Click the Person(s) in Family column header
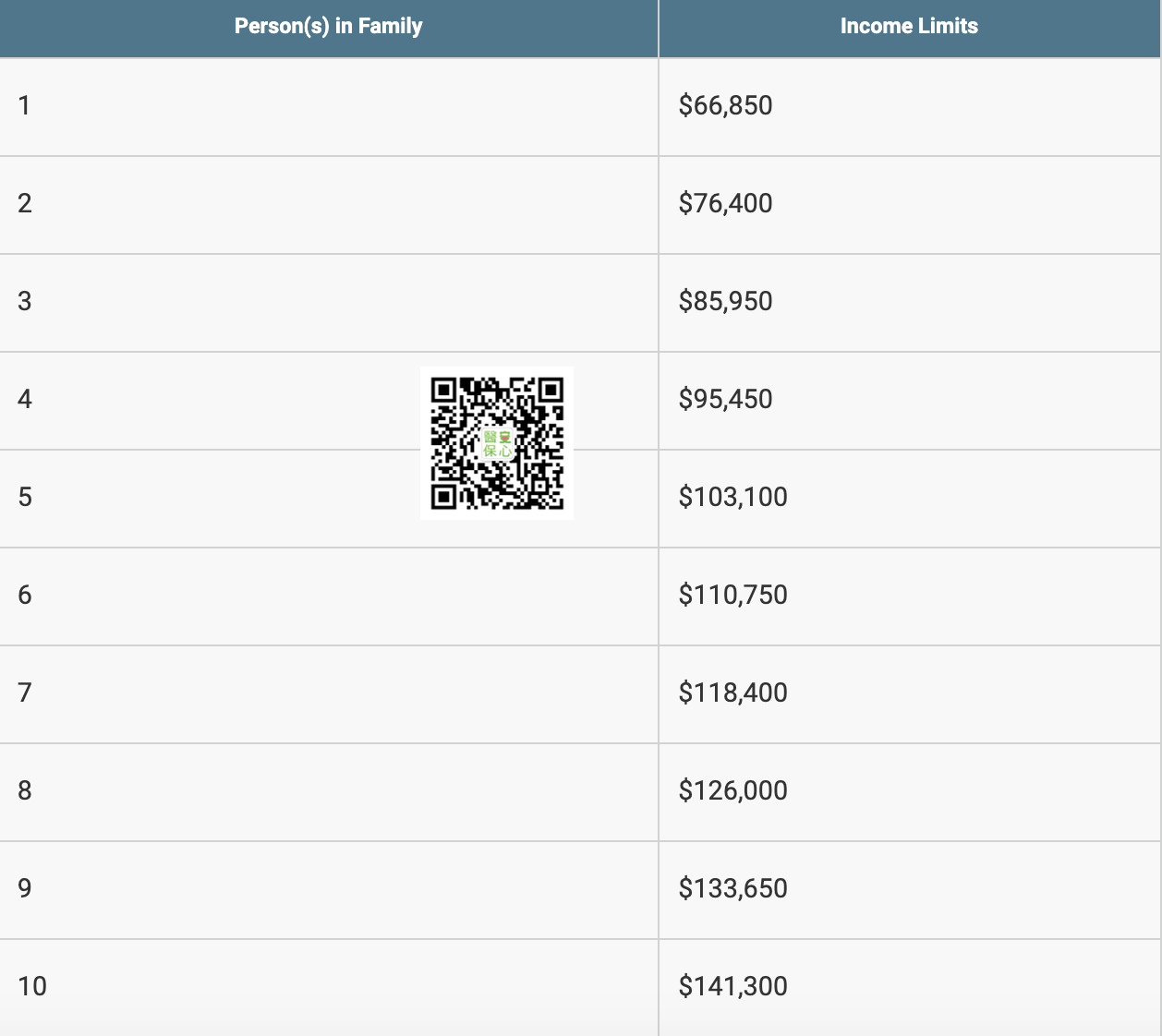 pyautogui.click(x=328, y=27)
